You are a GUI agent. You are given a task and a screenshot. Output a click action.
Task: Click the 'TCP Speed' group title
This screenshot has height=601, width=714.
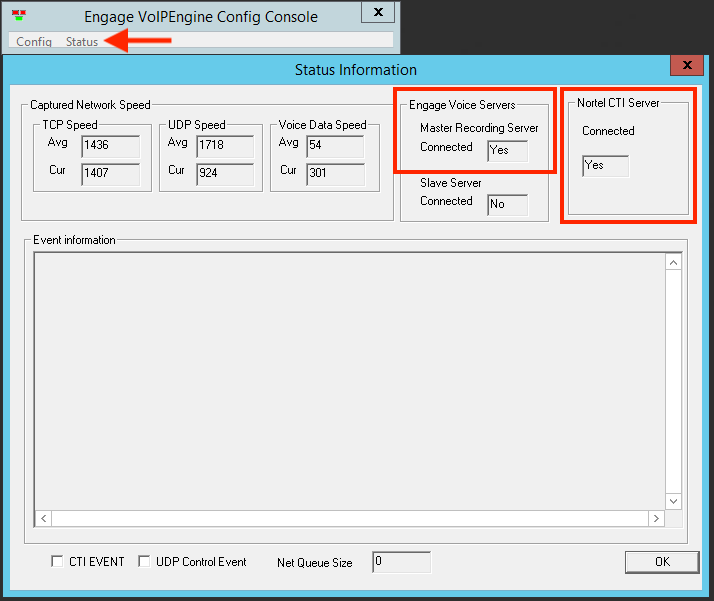point(70,125)
